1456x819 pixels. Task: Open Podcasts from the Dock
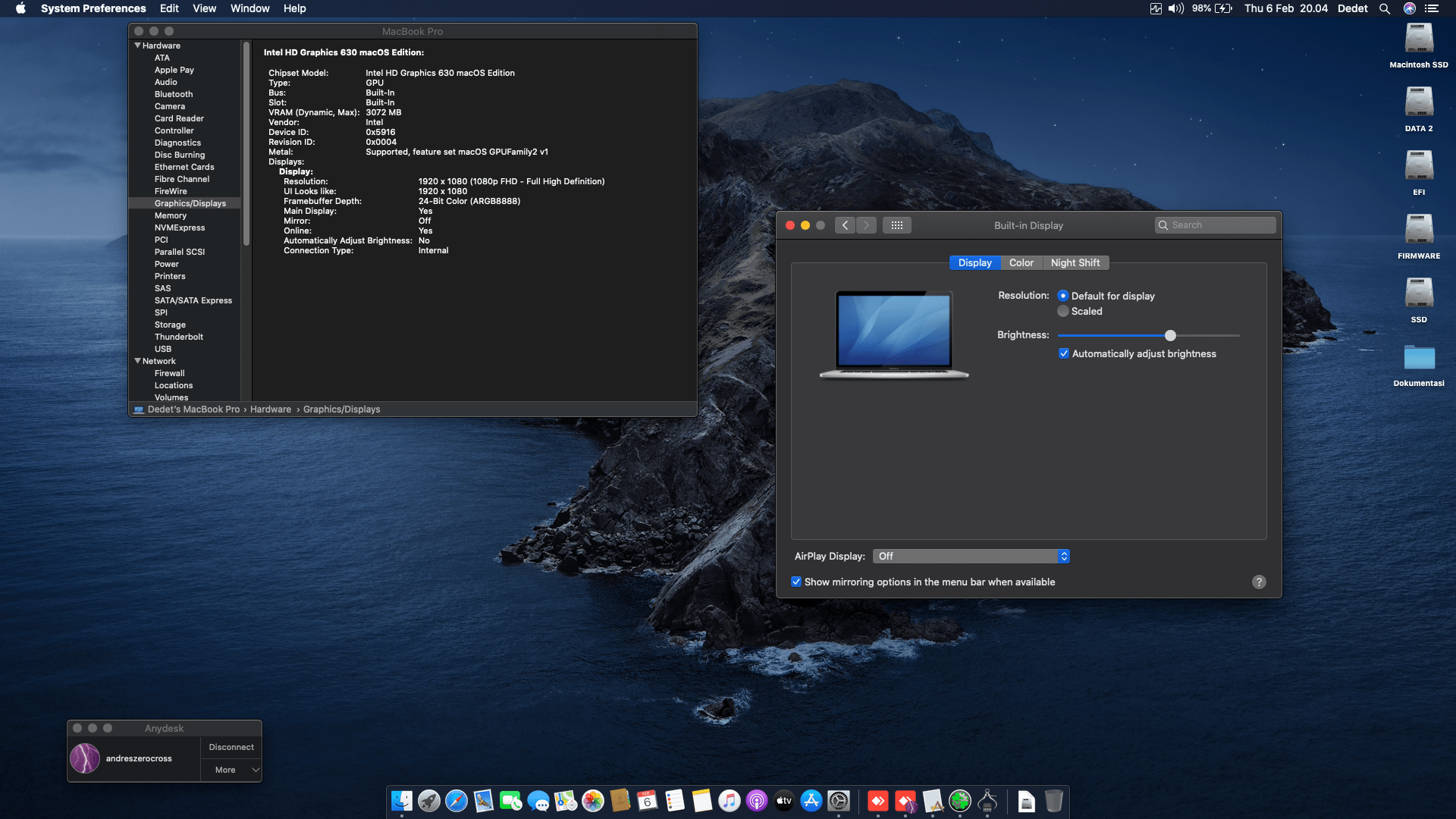[757, 801]
